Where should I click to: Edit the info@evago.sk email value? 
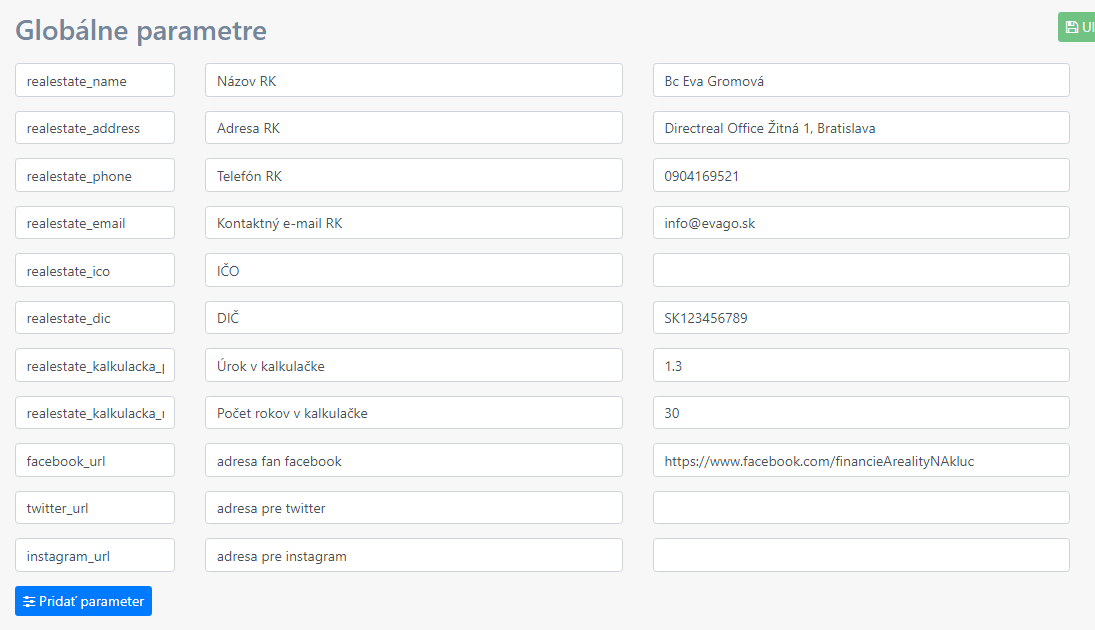860,223
